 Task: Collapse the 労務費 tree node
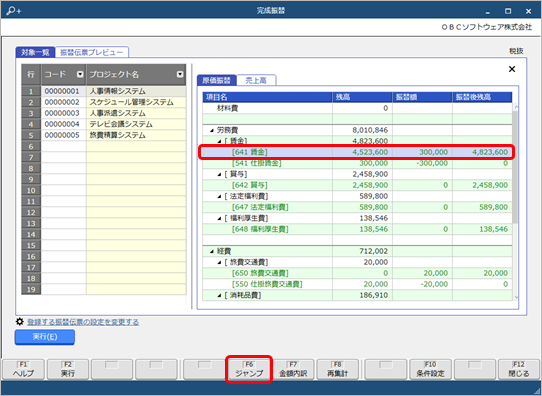coord(212,131)
